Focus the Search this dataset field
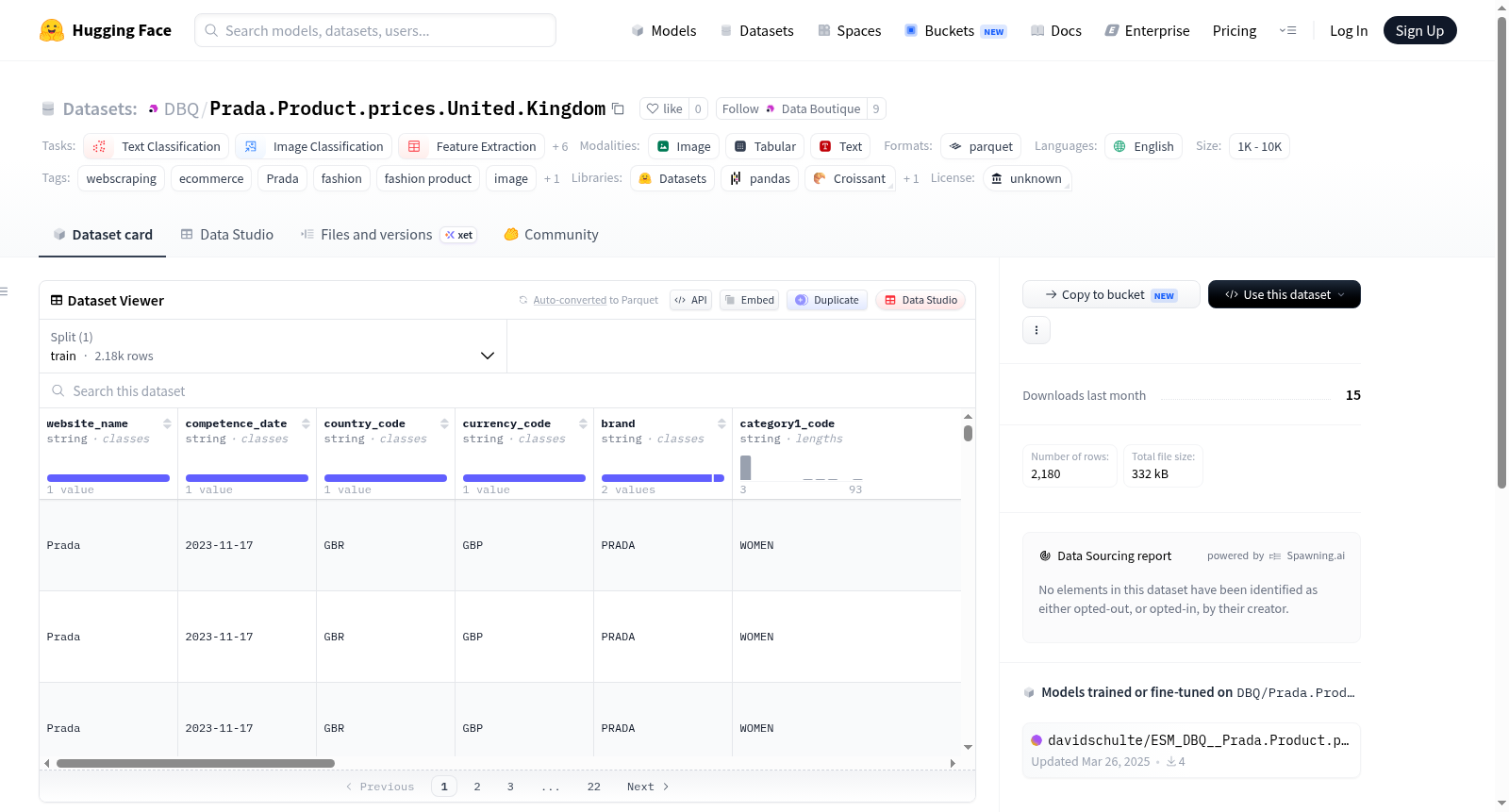Viewport: 1509px width, 812px height. (507, 390)
